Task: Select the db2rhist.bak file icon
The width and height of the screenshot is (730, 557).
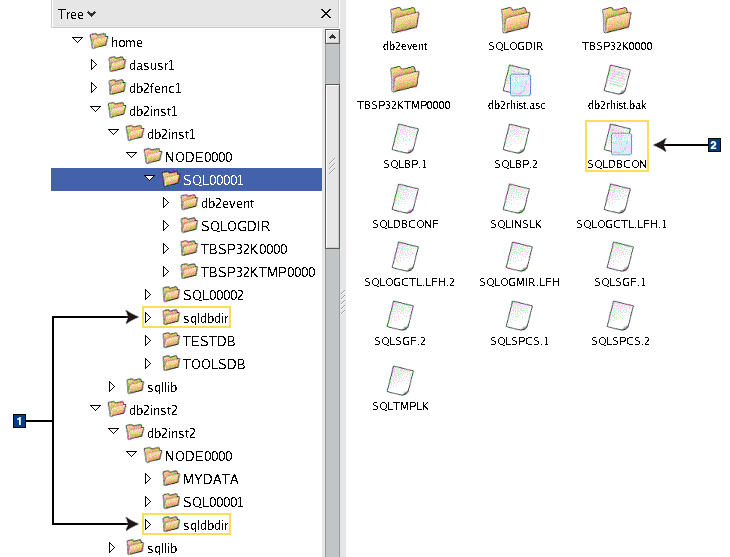Action: 617,79
